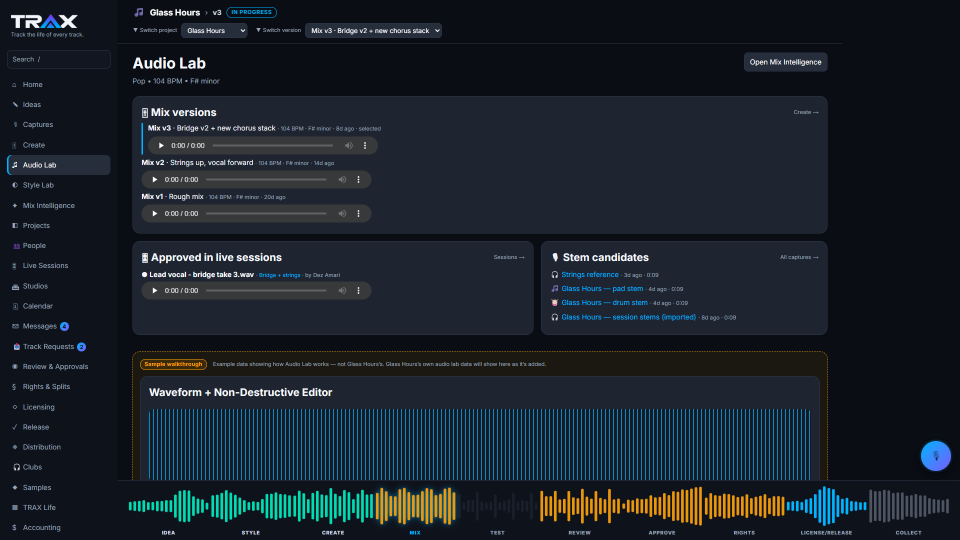Screen dimensions: 960x540
Task: Open Style Lab in sidebar
Action: coord(59,185)
